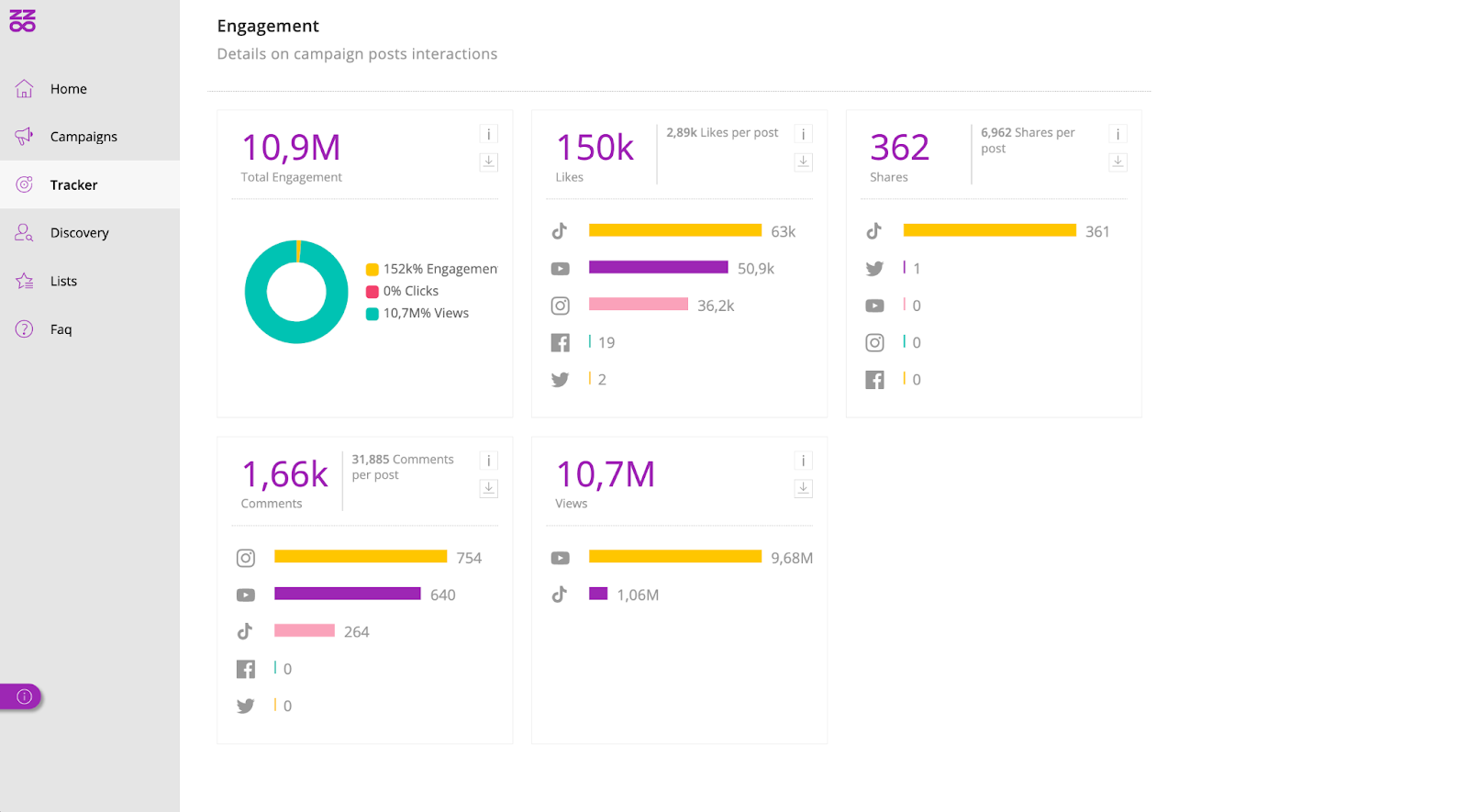Click the download icon on Likes card
The width and height of the screenshot is (1468, 812).
click(x=803, y=161)
